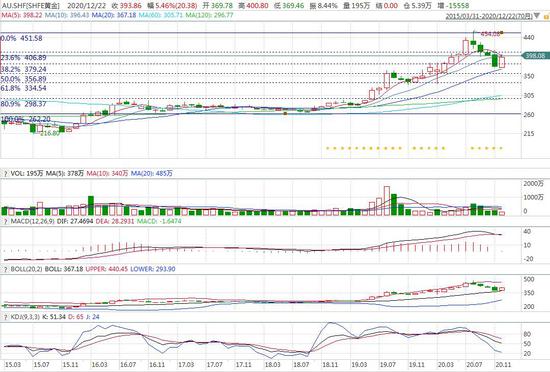The image size is (550, 372).
Task: Click the MA(20): 367.18 indicator label
Action: (114, 15)
